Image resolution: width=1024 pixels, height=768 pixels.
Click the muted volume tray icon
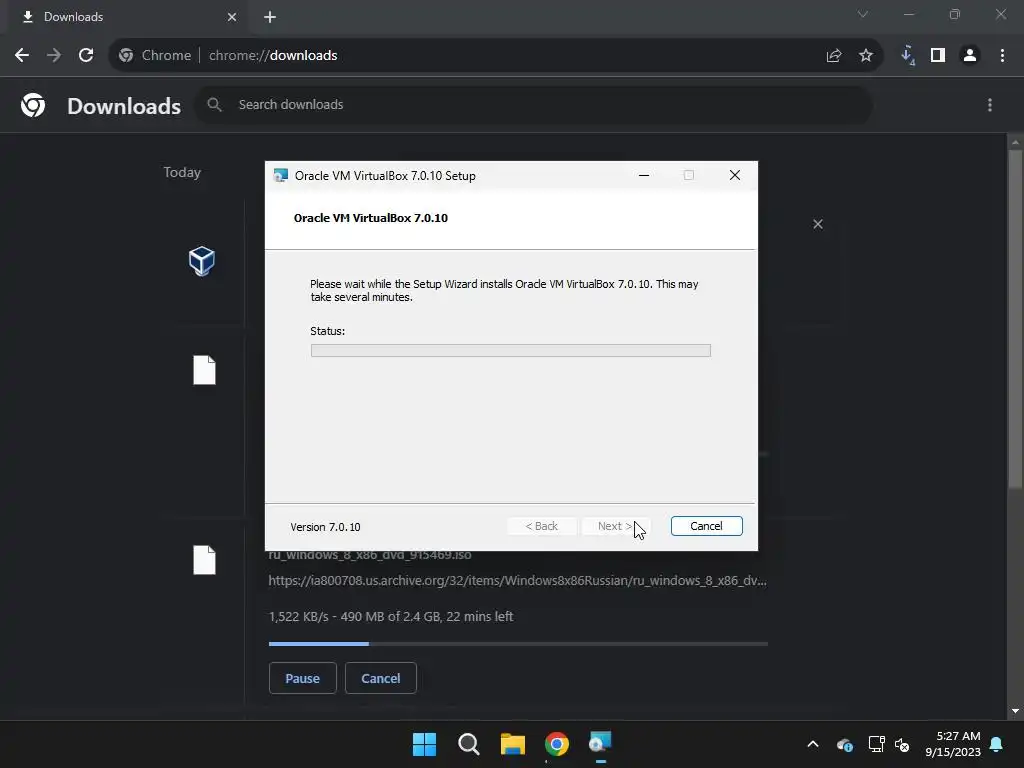click(902, 744)
